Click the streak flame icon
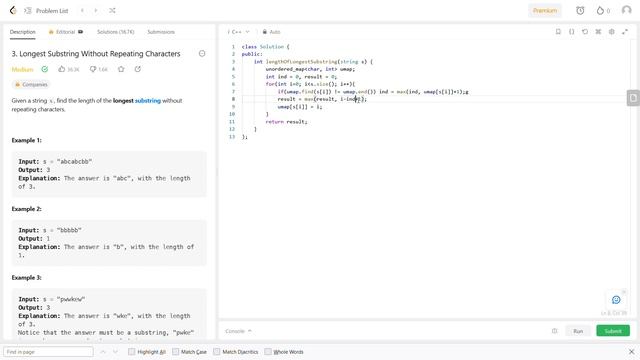 point(600,11)
